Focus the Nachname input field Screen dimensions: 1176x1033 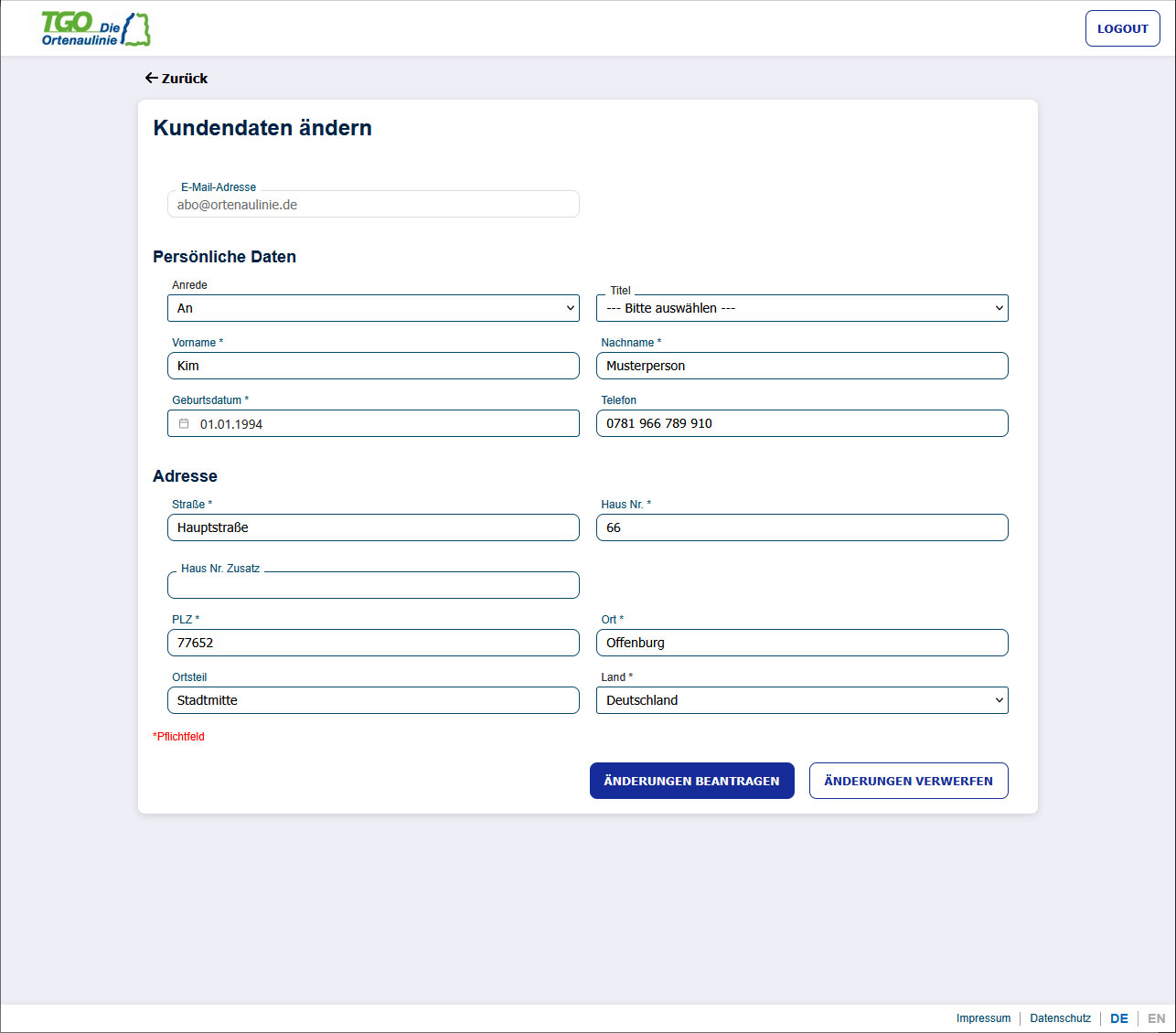tap(802, 366)
